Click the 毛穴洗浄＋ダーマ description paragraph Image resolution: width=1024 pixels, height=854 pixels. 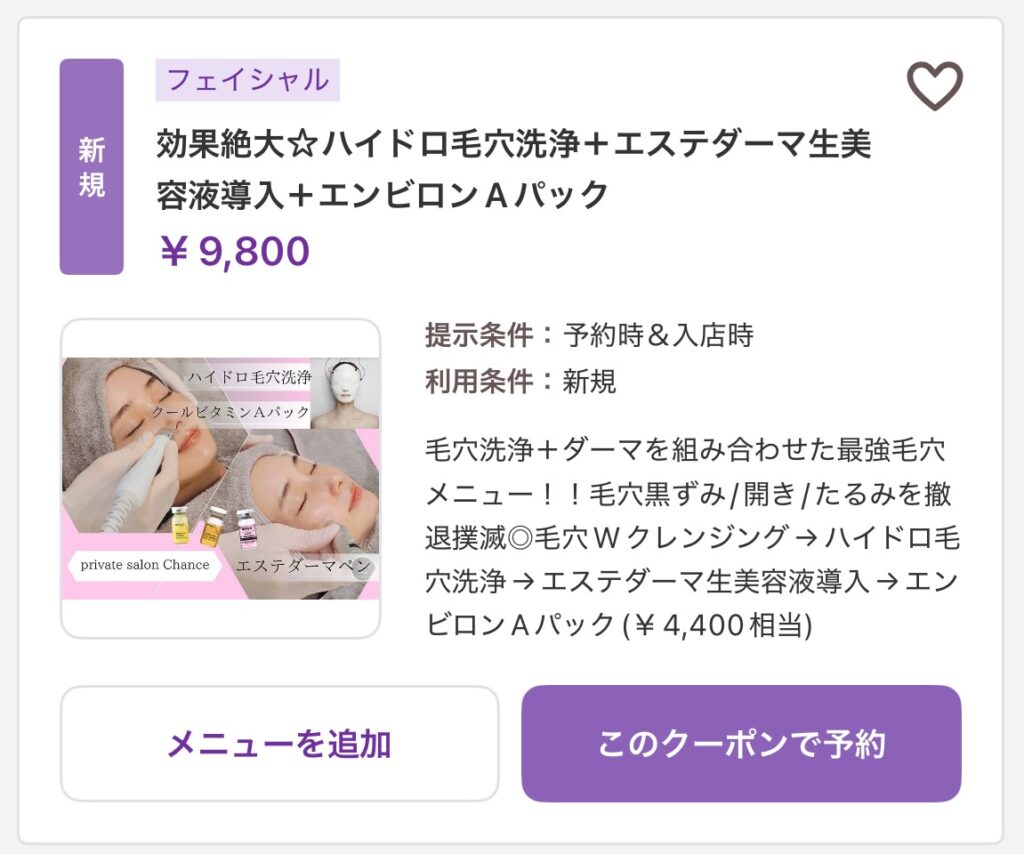(x=692, y=537)
